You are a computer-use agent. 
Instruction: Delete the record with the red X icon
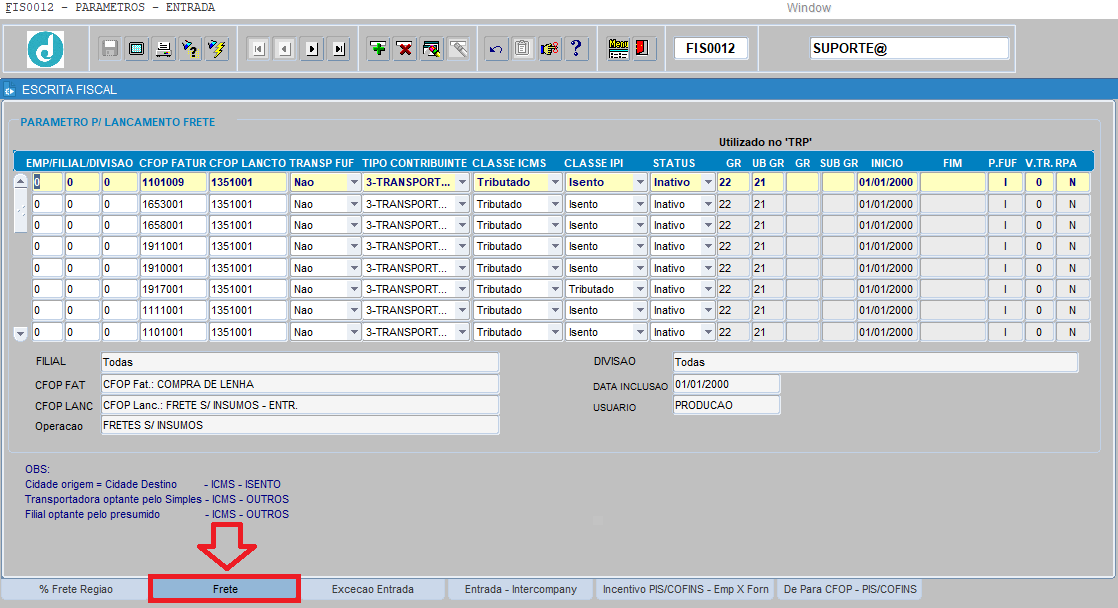(x=405, y=48)
